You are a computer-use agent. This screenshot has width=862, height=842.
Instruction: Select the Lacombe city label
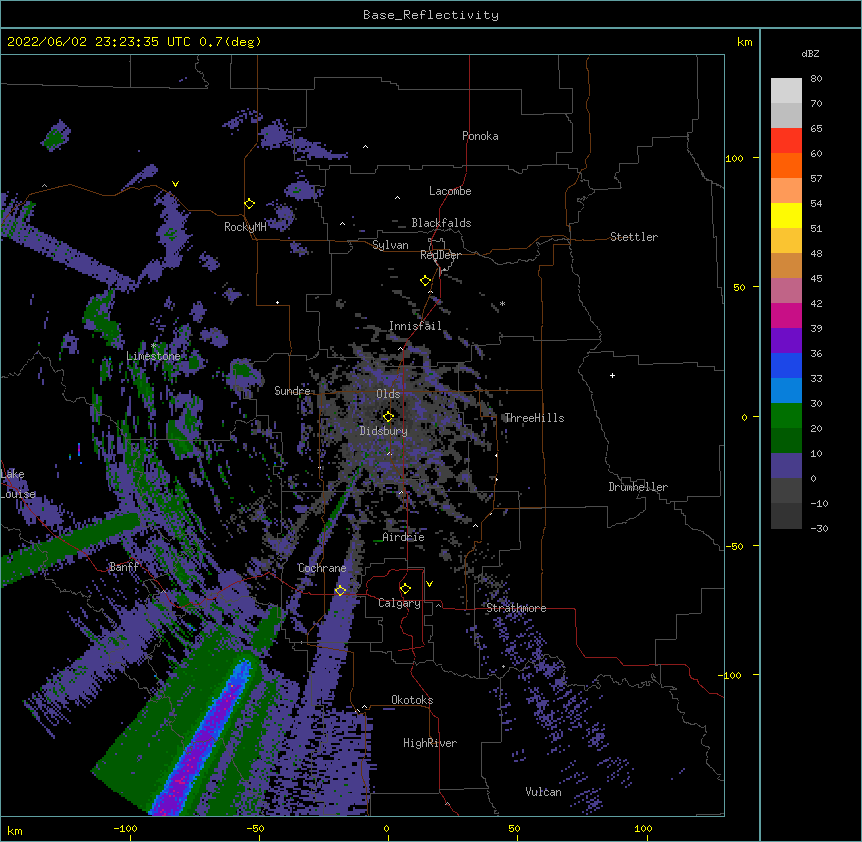[x=450, y=191]
